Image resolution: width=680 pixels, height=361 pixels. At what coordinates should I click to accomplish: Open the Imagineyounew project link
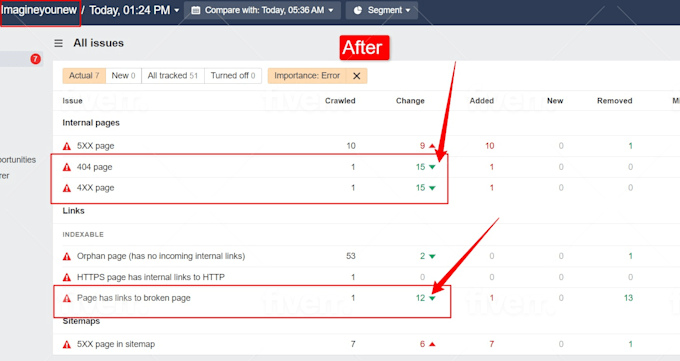(x=39, y=10)
